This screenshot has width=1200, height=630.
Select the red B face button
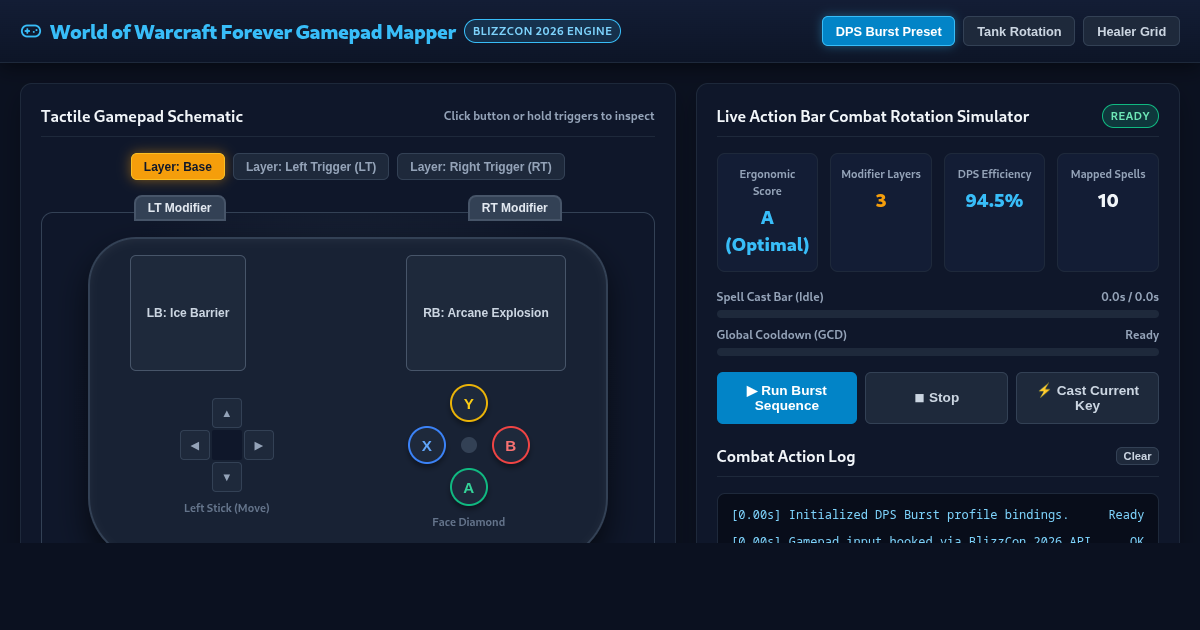511,445
